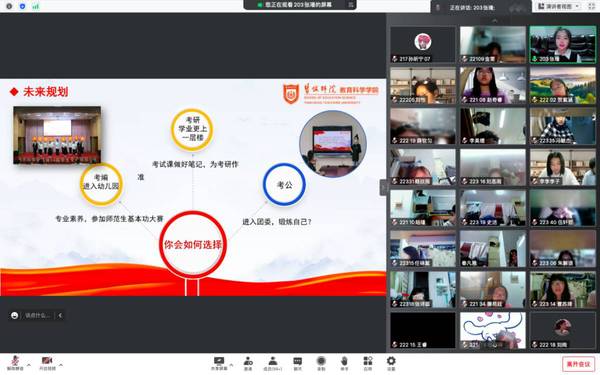The width and height of the screenshot is (600, 375).
Task: Open the share screen tool
Action: pyautogui.click(x=219, y=363)
